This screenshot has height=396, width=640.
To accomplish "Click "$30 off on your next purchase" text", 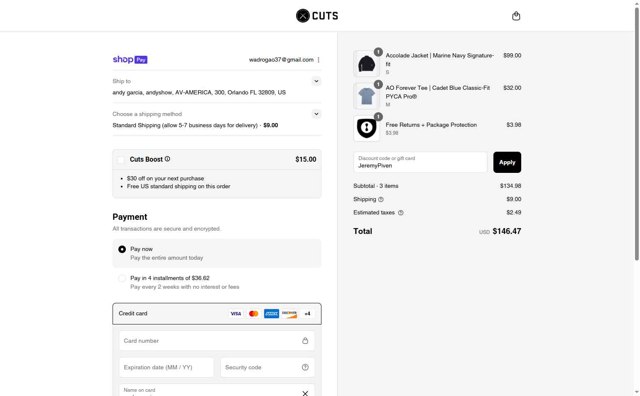I will tap(165, 178).
